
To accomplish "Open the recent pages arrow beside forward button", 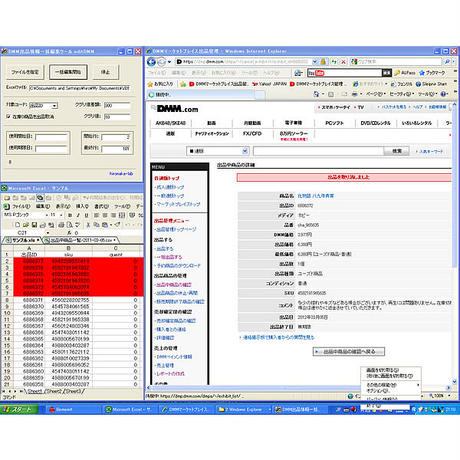I will 169,62.
